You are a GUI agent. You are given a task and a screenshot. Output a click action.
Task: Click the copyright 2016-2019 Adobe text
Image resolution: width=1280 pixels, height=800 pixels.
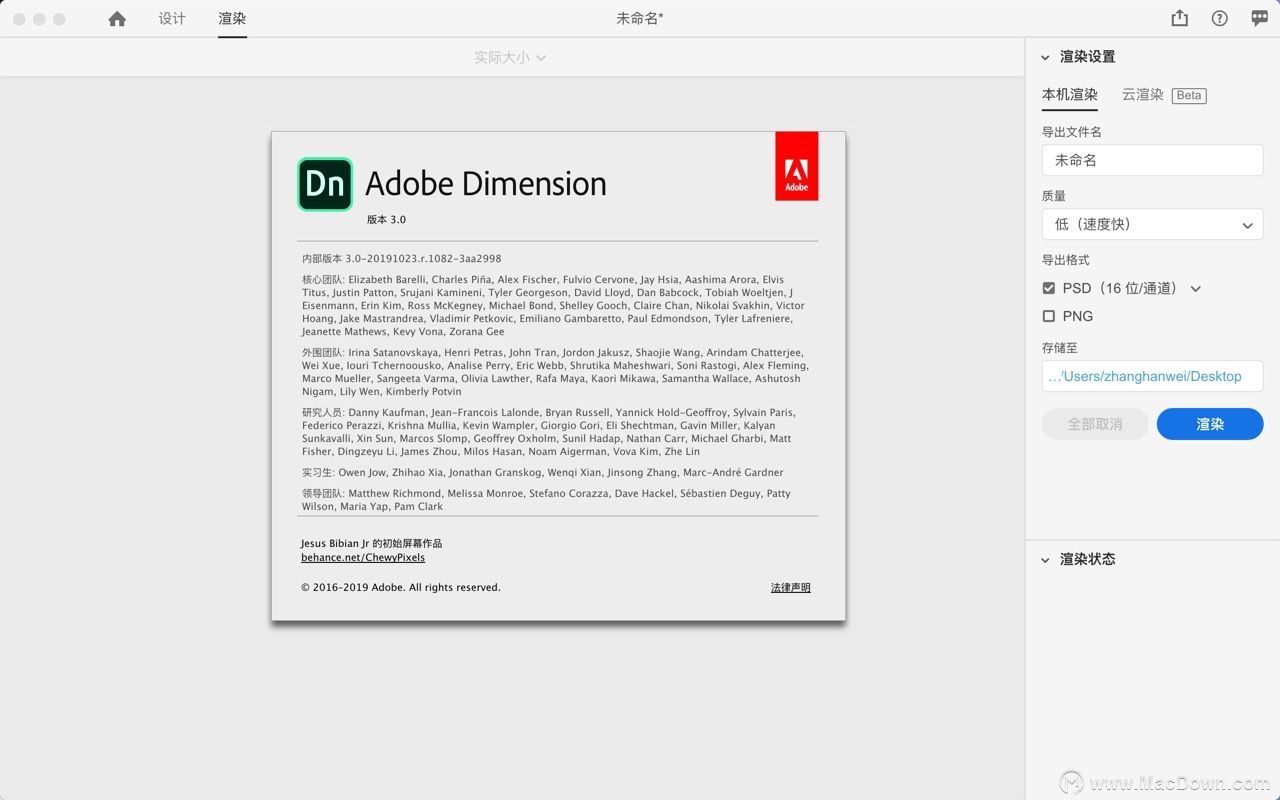[401, 588]
